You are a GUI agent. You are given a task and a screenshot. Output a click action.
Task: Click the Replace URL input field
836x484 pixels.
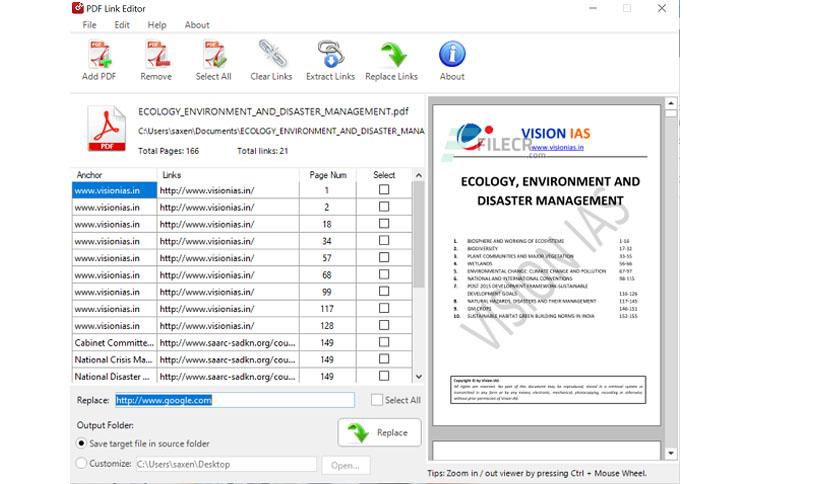point(235,400)
